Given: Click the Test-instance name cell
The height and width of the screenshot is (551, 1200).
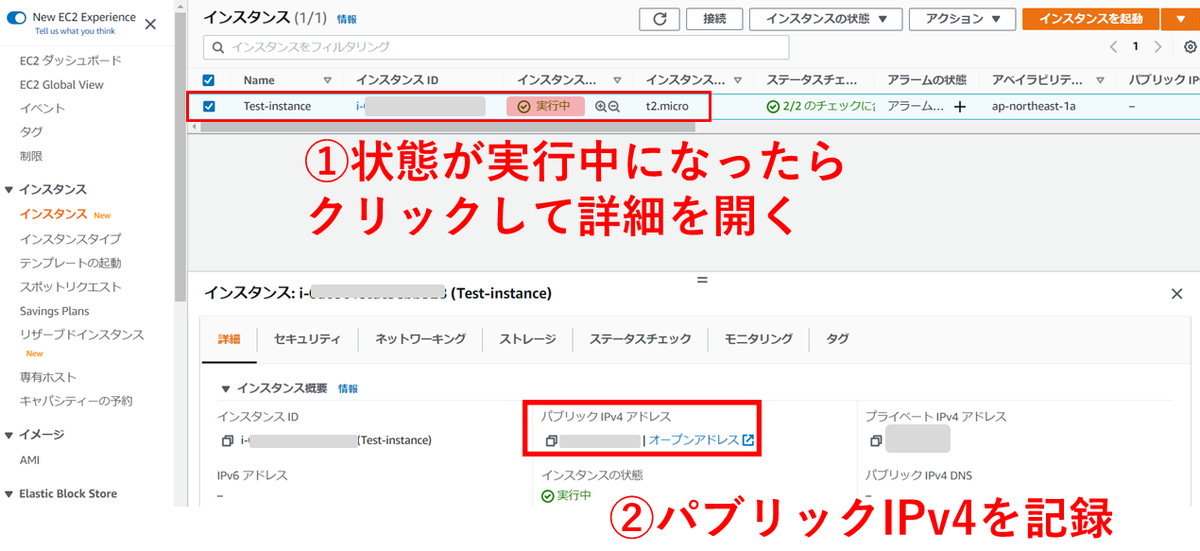Looking at the screenshot, I should (x=277, y=106).
